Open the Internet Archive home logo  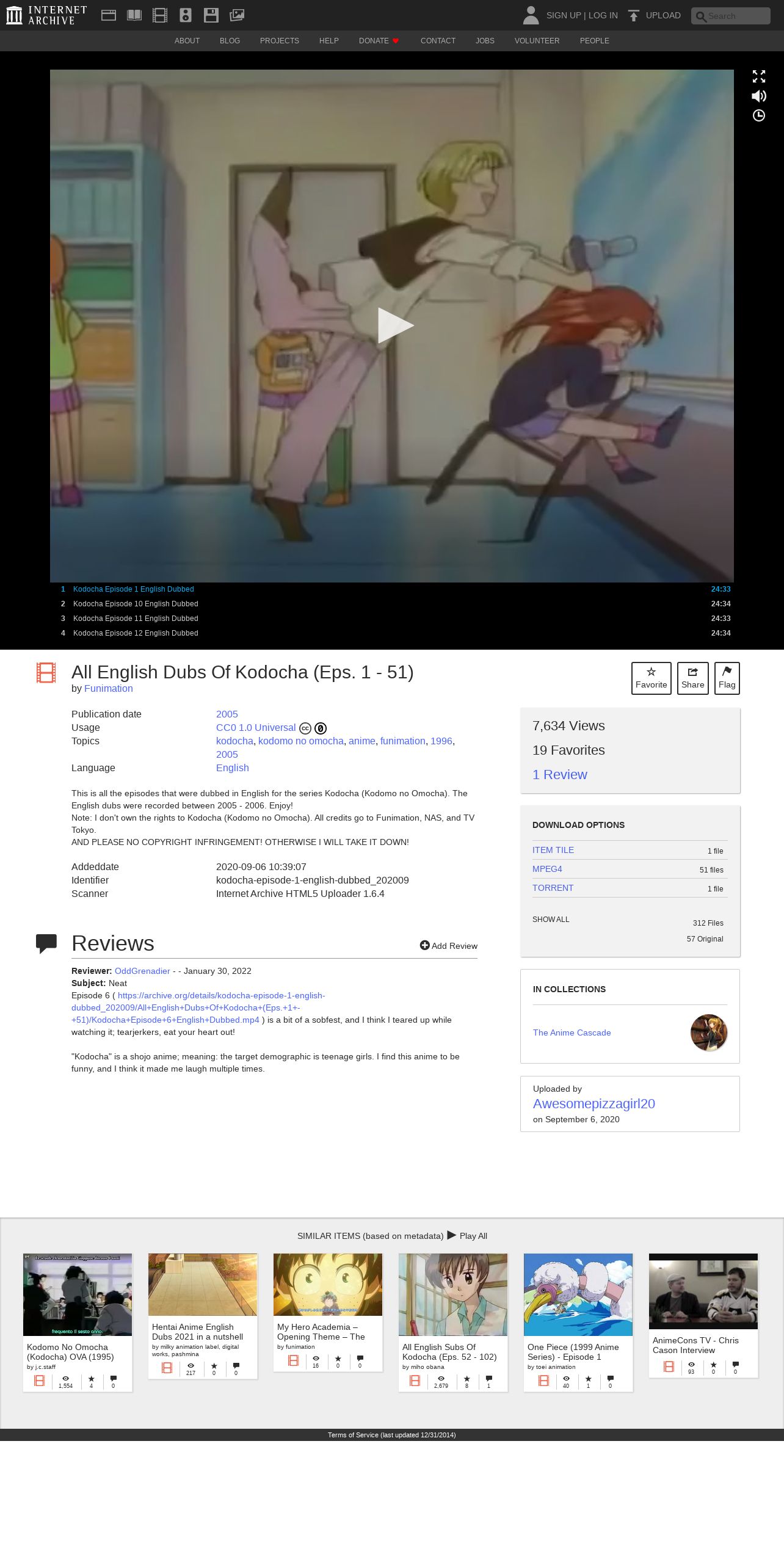pyautogui.click(x=46, y=15)
